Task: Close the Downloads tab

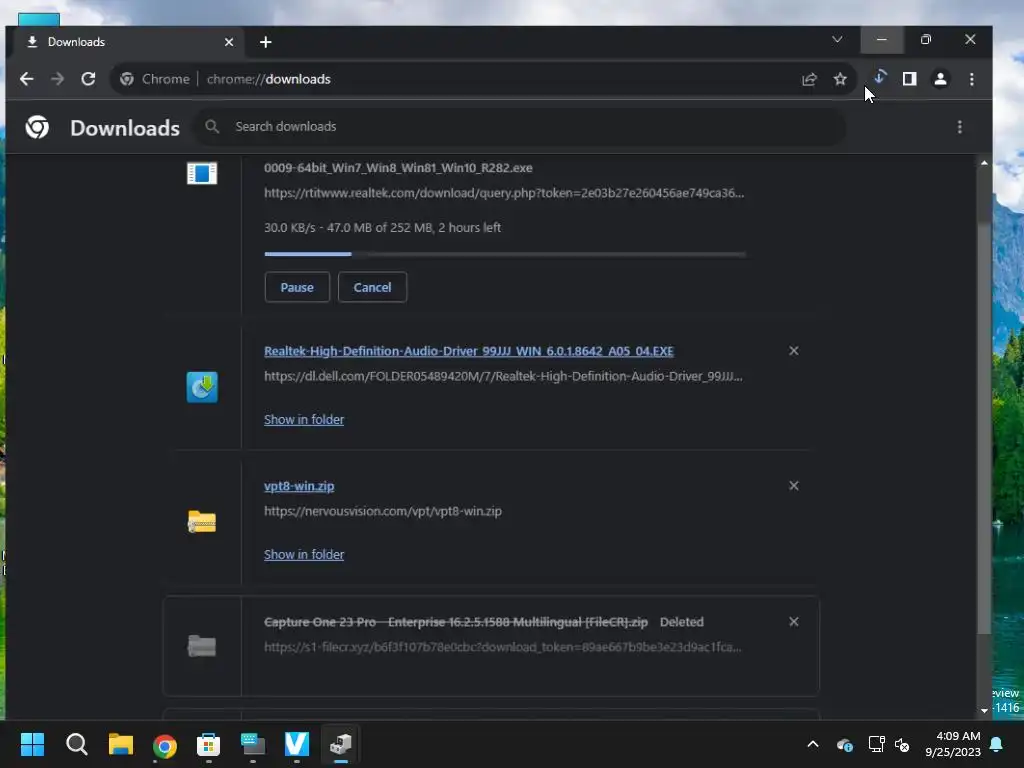Action: pyautogui.click(x=229, y=42)
